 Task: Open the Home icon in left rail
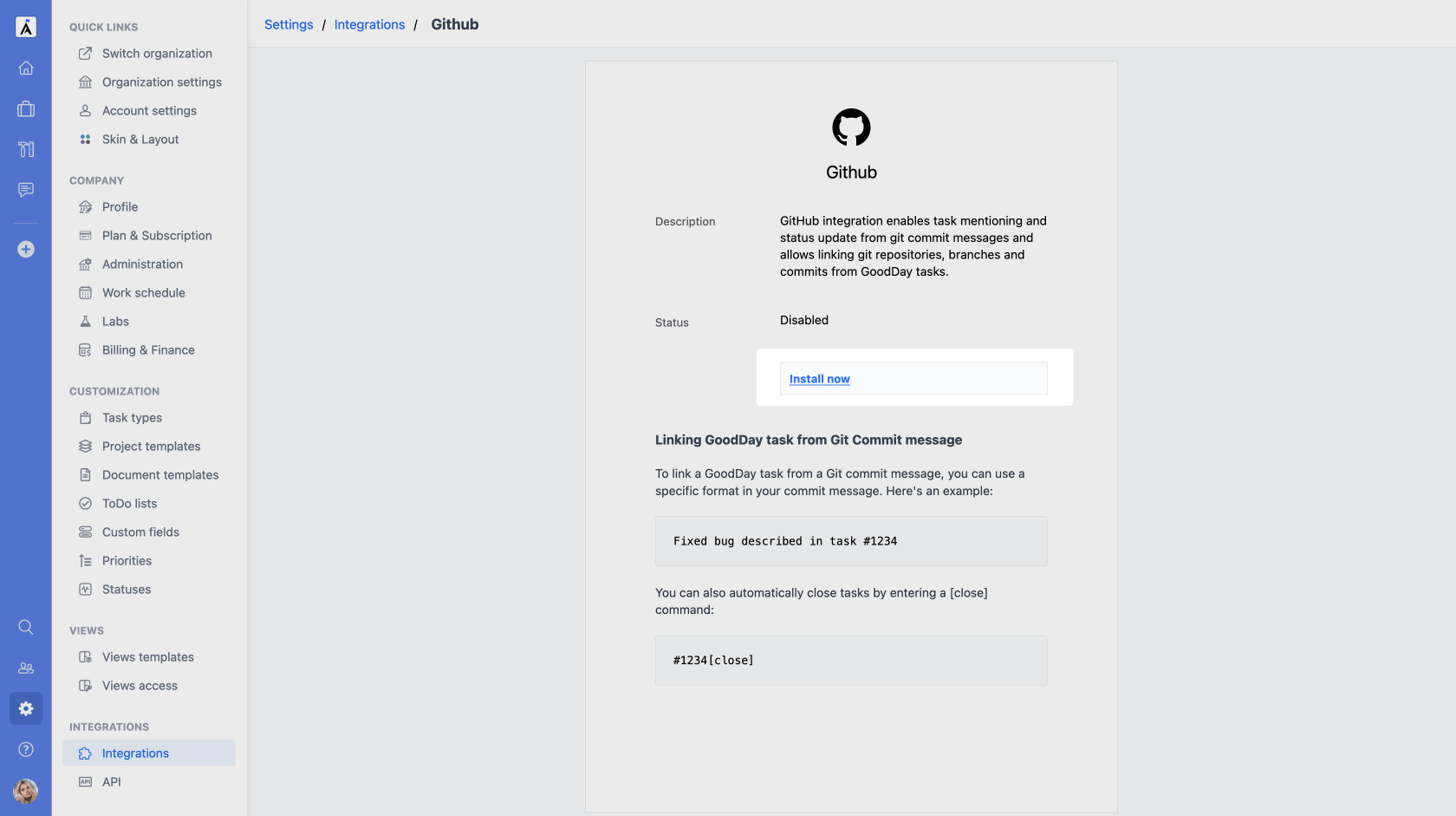pyautogui.click(x=26, y=68)
